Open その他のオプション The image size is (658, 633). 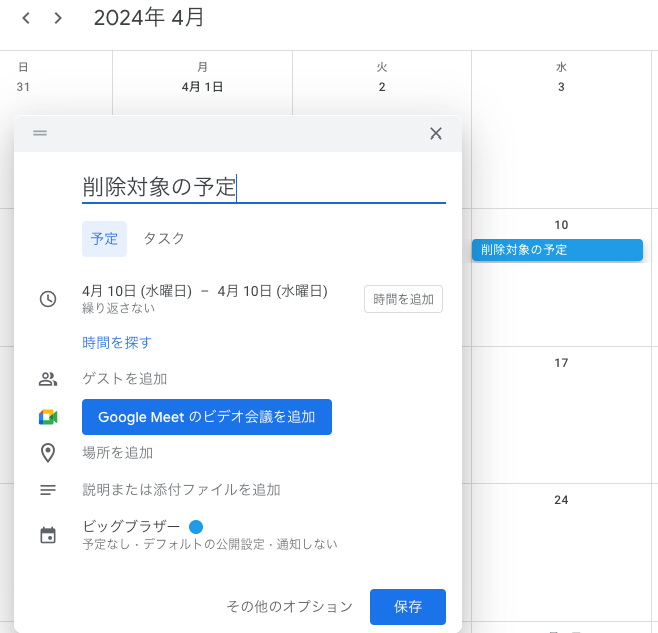(x=289, y=607)
